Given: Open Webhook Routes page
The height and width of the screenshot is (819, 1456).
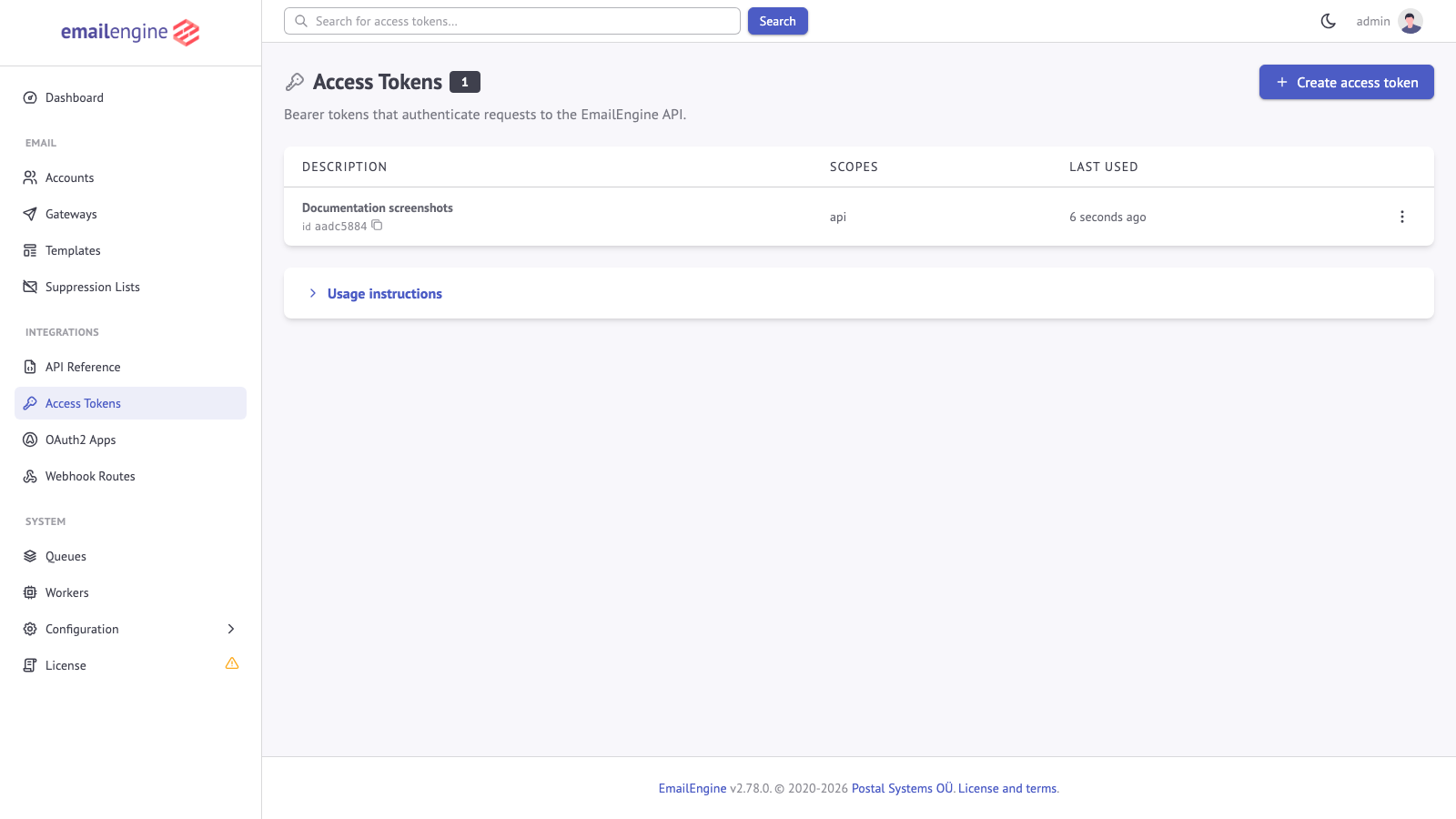Looking at the screenshot, I should pyautogui.click(x=130, y=476).
